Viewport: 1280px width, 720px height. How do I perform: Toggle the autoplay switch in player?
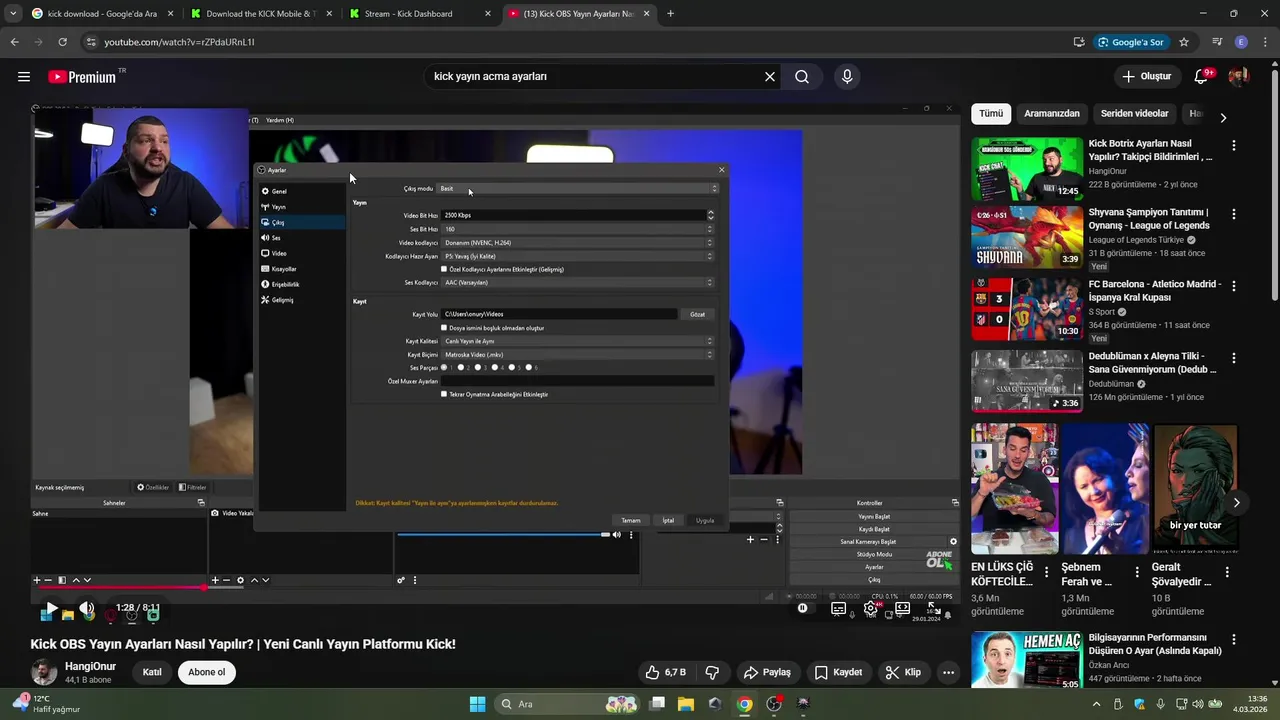[804, 608]
